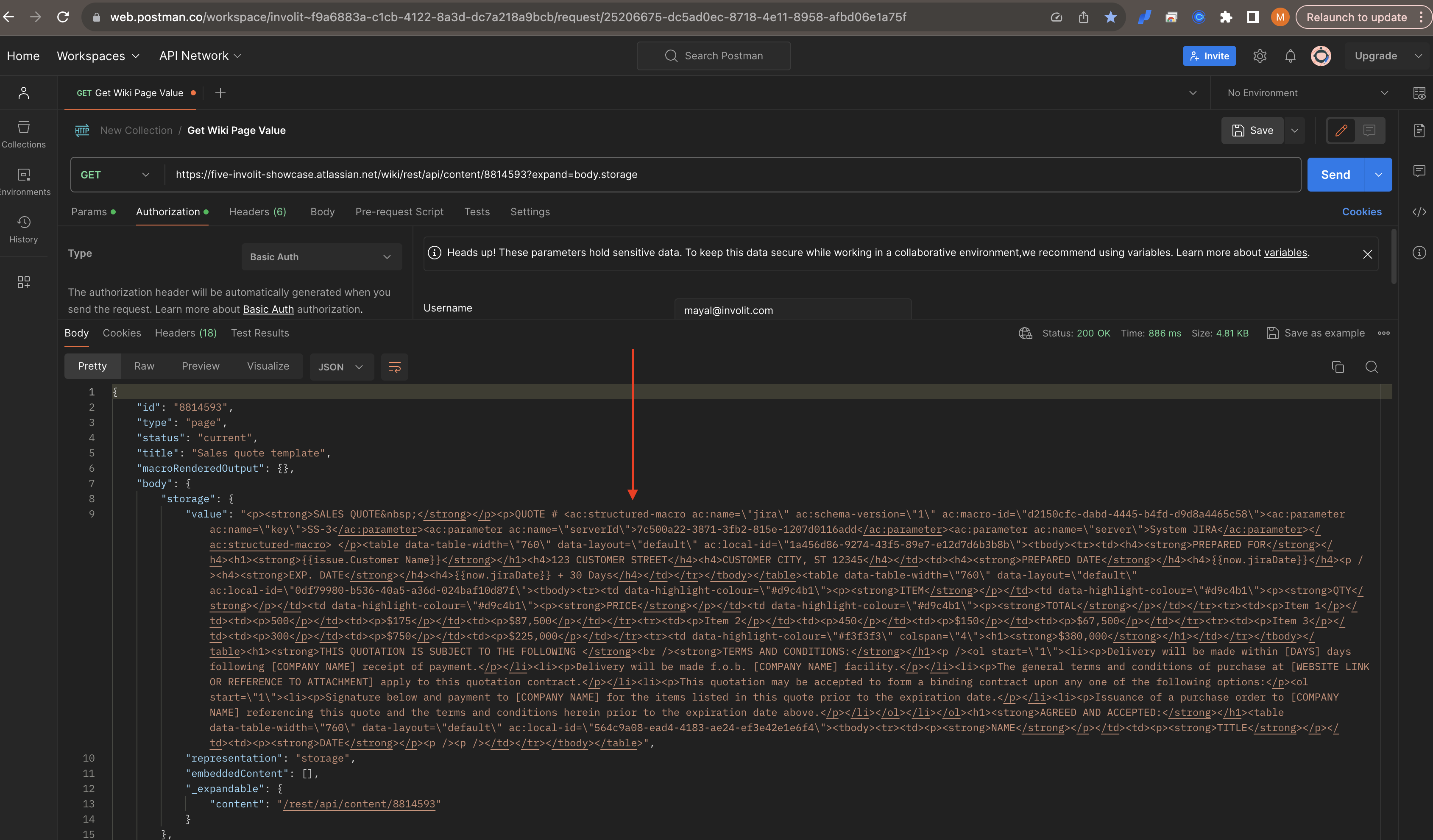Open the Workspaces menu

click(98, 56)
